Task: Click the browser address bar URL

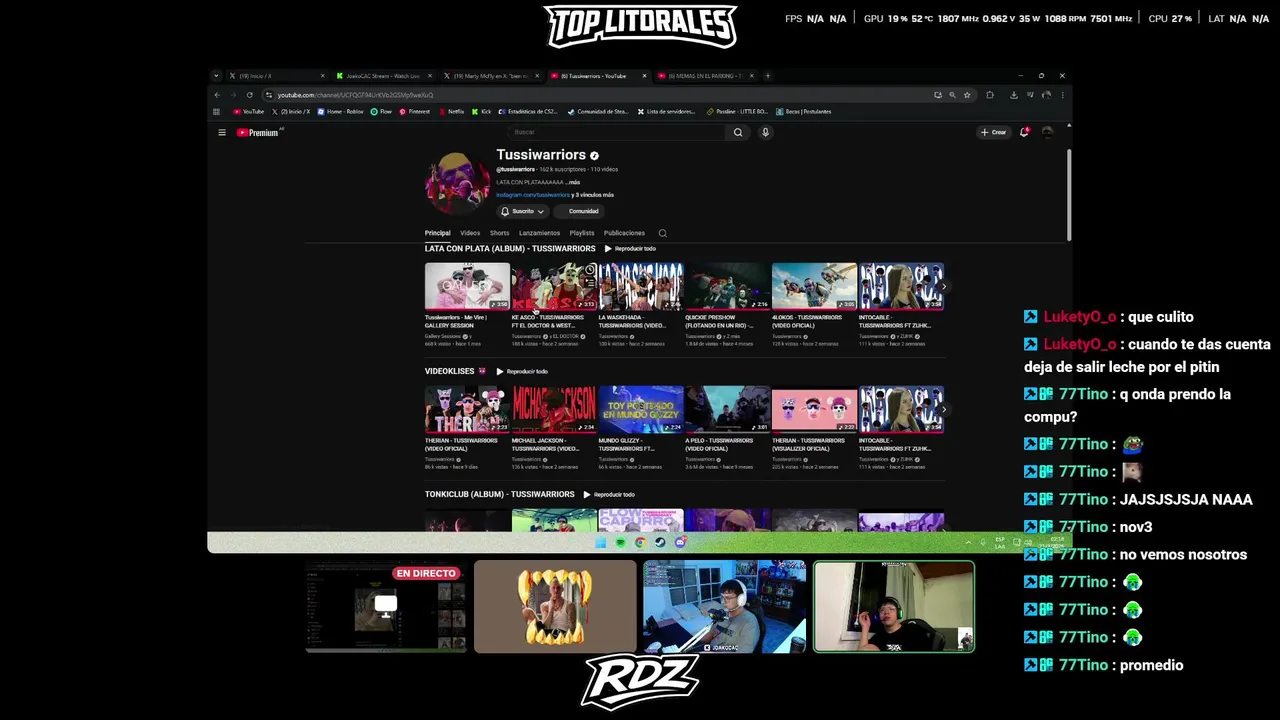Action: [x=355, y=95]
